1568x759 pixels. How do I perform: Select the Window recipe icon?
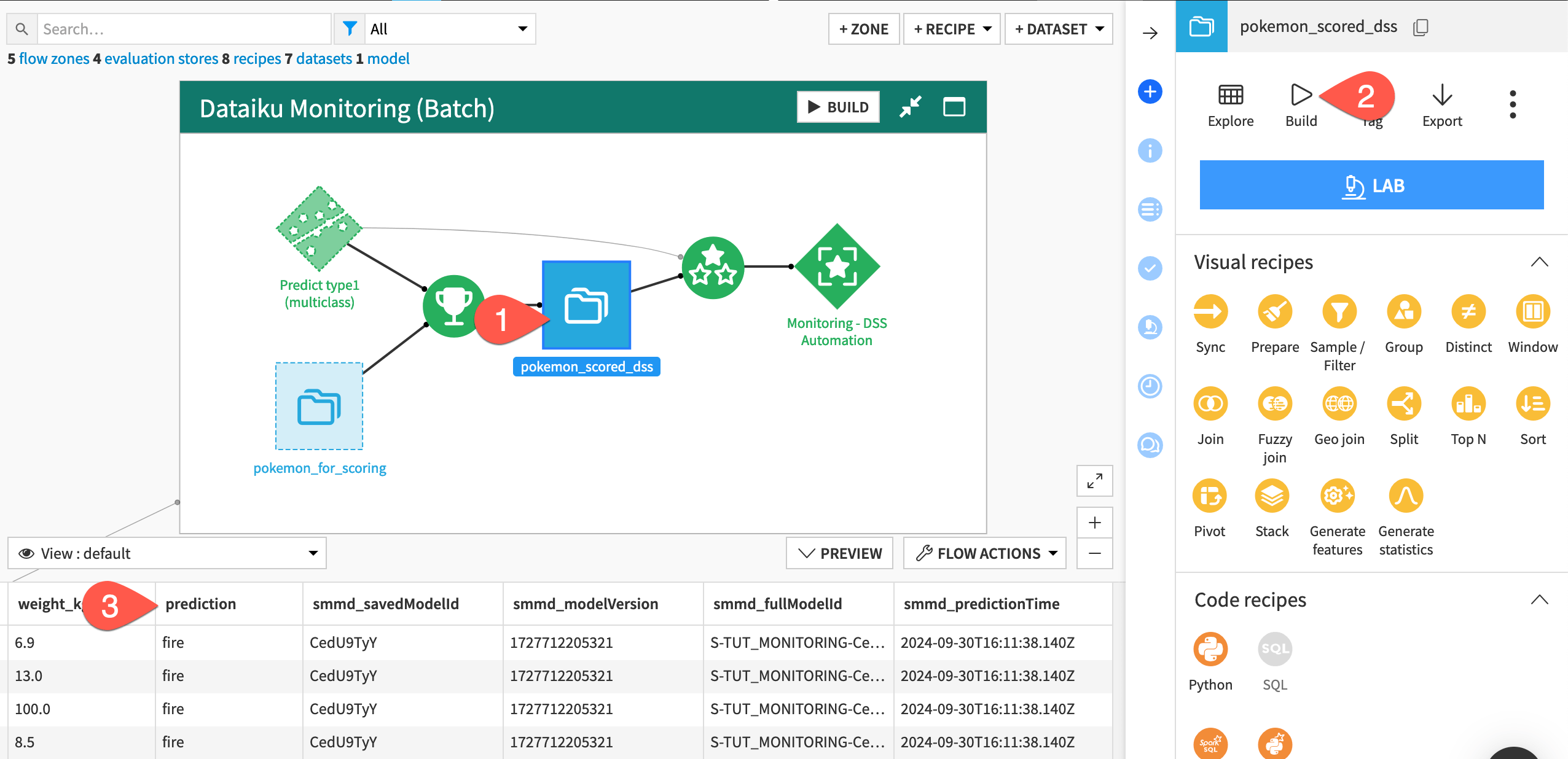[1532, 312]
